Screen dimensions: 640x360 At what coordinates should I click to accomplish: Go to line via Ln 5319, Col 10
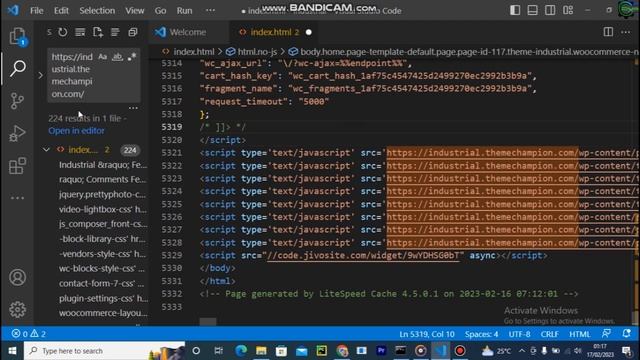point(427,334)
